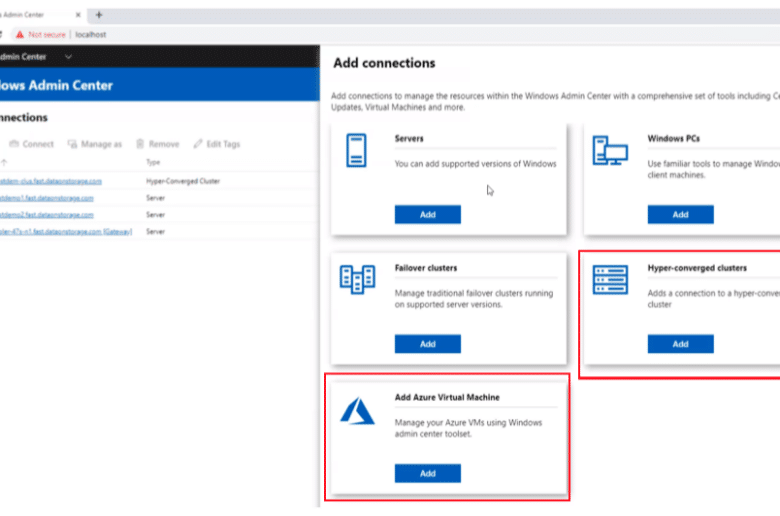Click the Windows PCs card title

click(674, 138)
